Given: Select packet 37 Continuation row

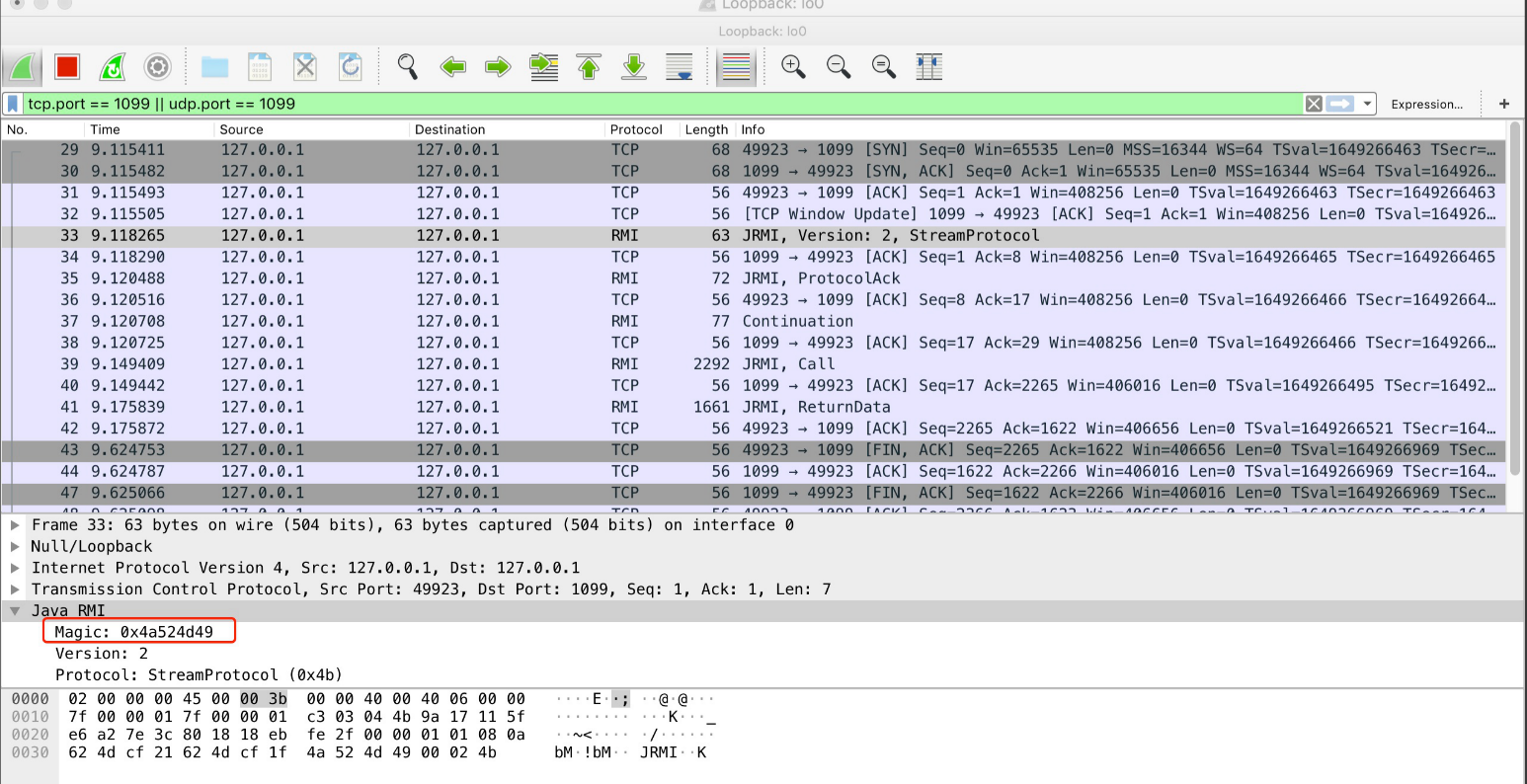Looking at the screenshot, I should 755,322.
